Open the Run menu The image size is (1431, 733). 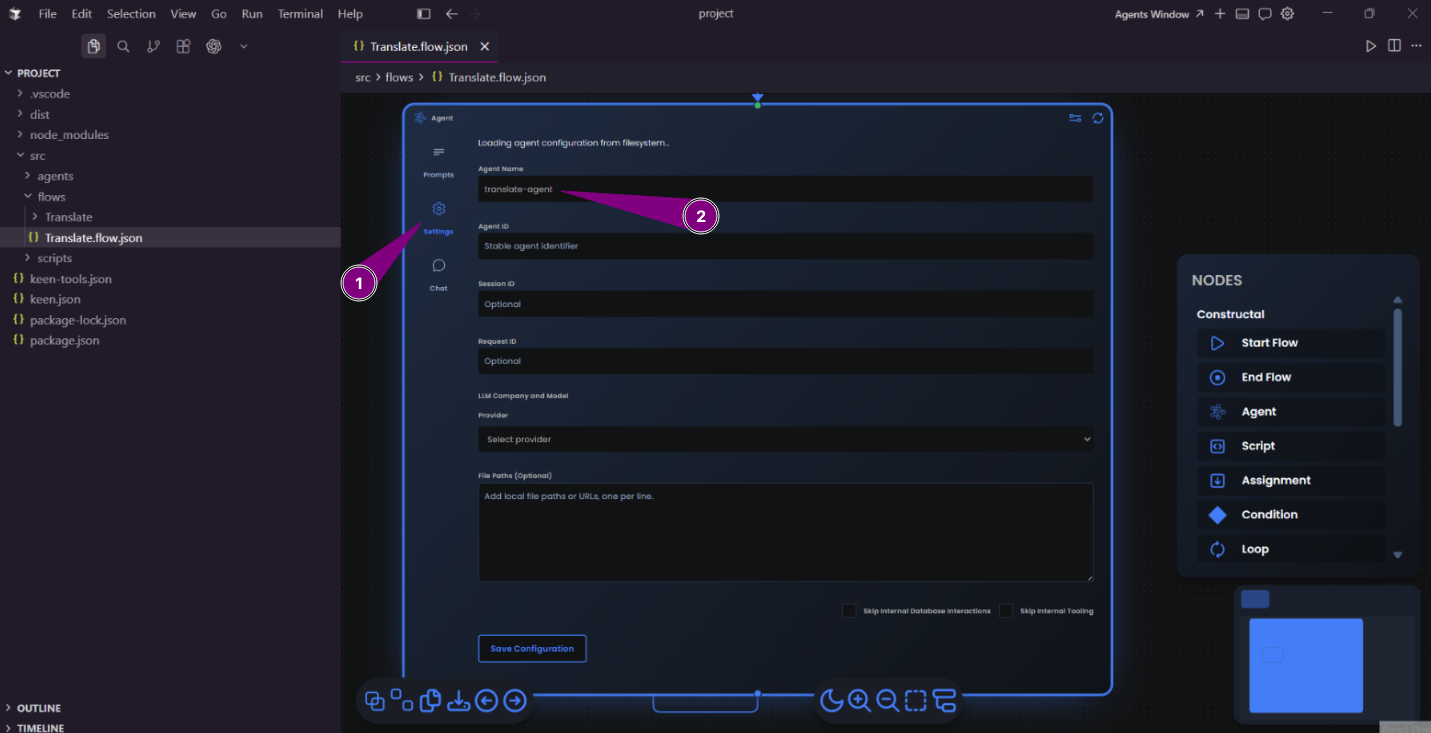click(252, 14)
